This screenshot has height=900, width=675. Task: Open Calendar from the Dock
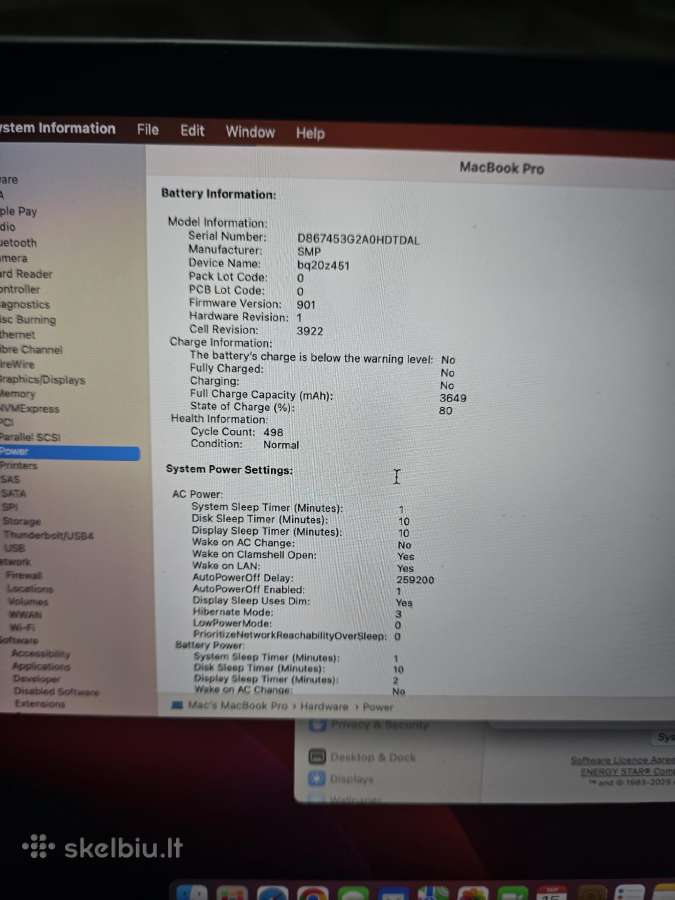(x=552, y=893)
